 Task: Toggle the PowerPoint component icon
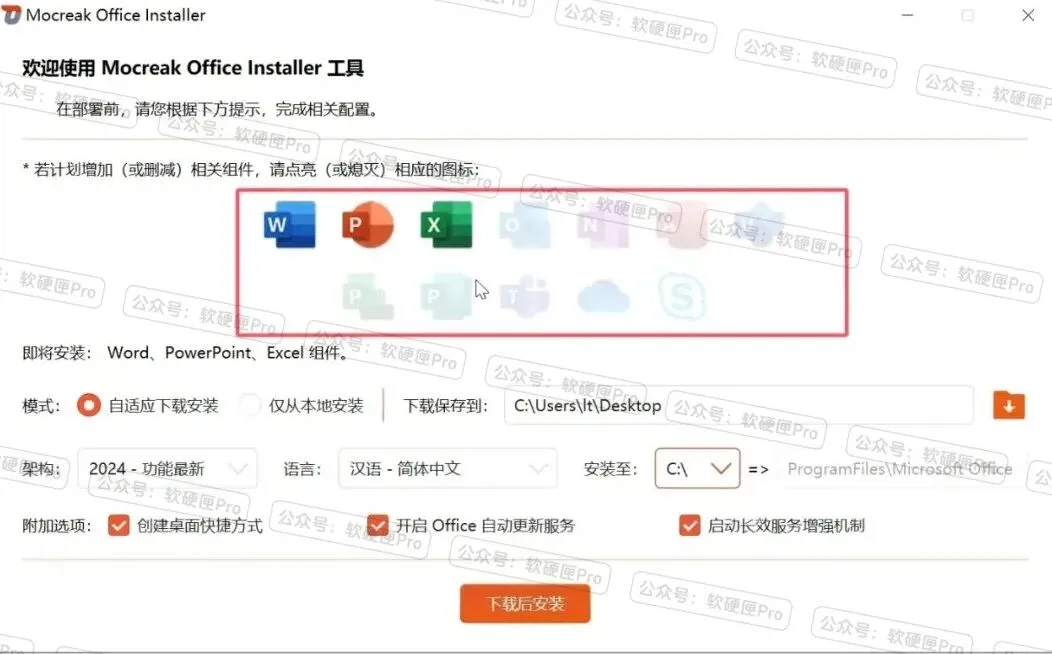pyautogui.click(x=368, y=224)
